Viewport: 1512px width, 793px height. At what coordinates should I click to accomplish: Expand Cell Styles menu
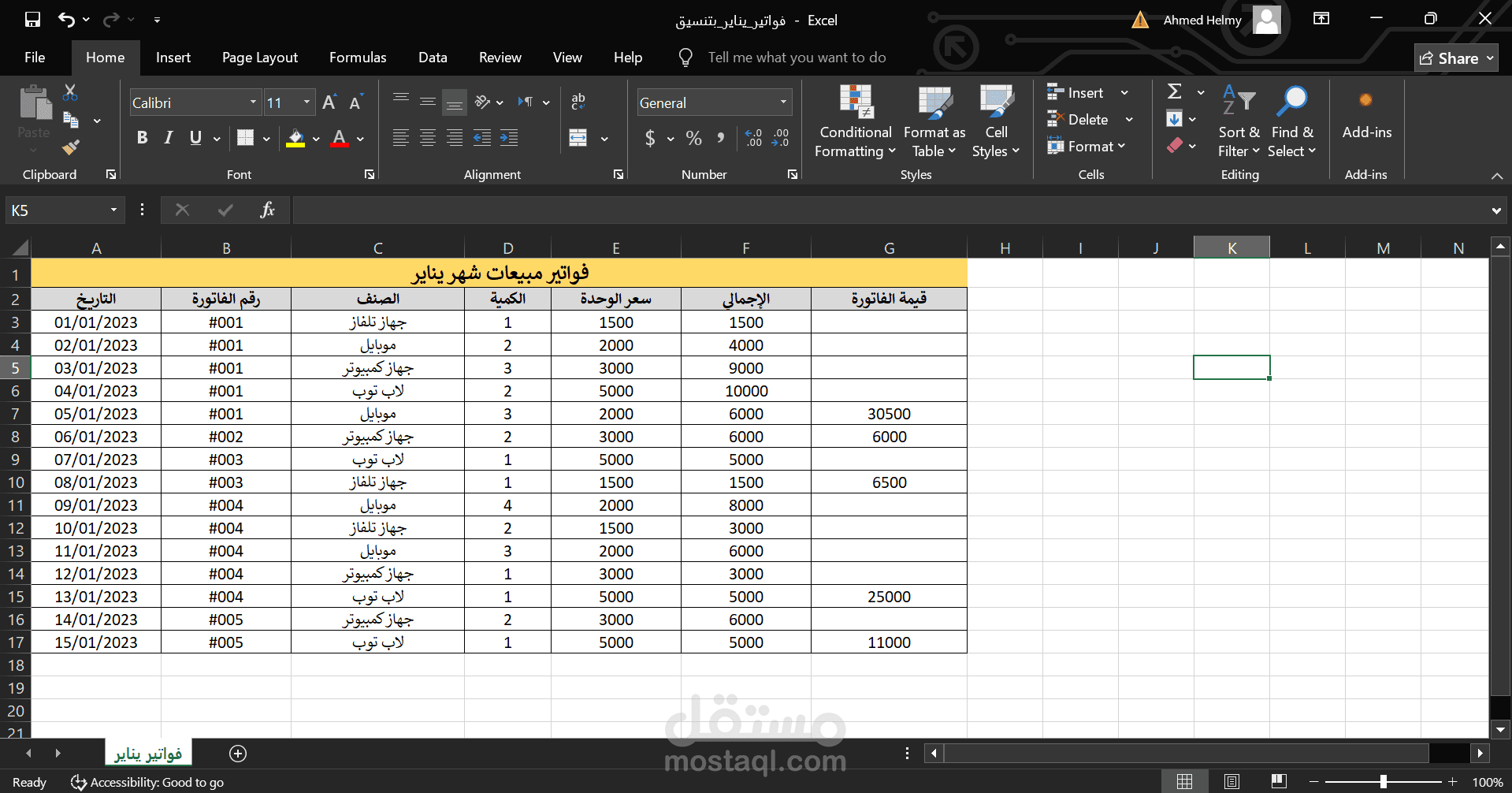click(x=996, y=121)
